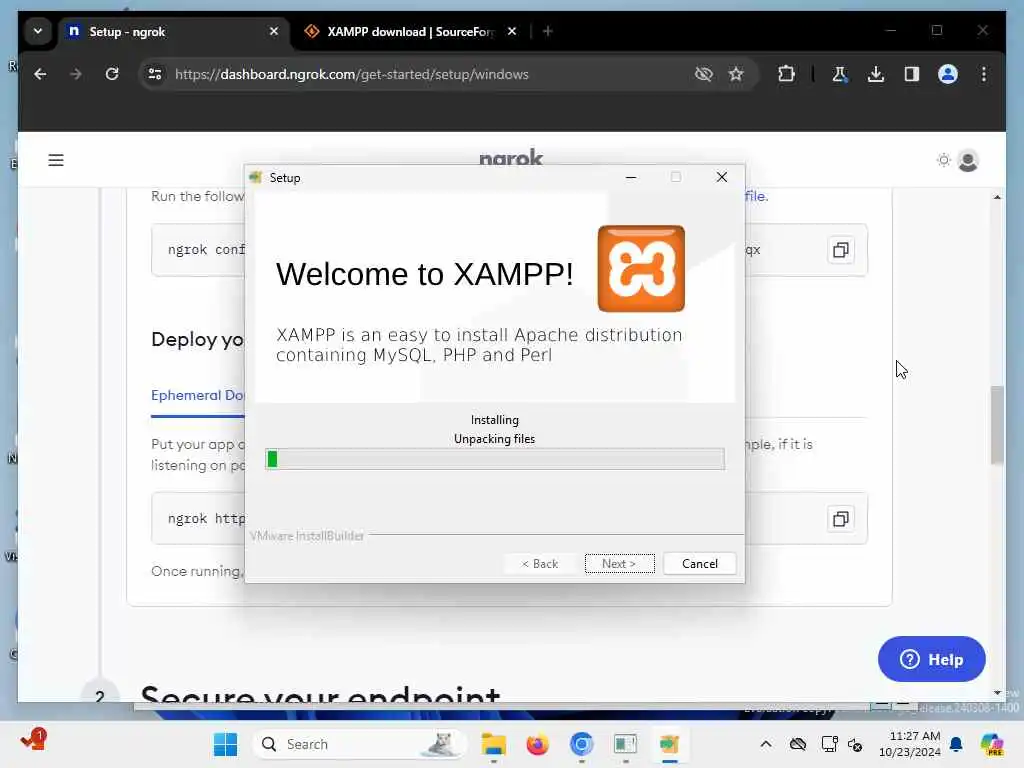Screen dimensions: 1024x768
Task: Open Chromium browser from the taskbar
Action: point(581,744)
